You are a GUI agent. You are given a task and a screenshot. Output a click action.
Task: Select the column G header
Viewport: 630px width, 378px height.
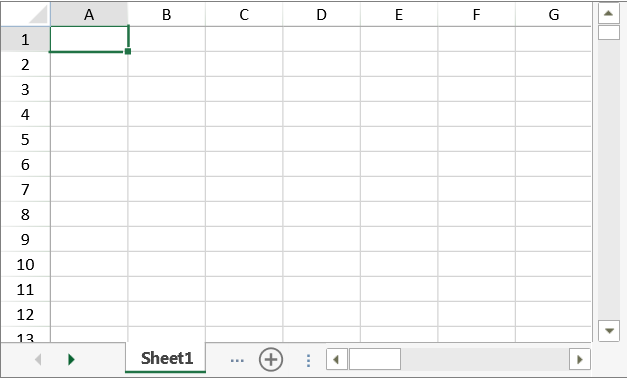554,15
